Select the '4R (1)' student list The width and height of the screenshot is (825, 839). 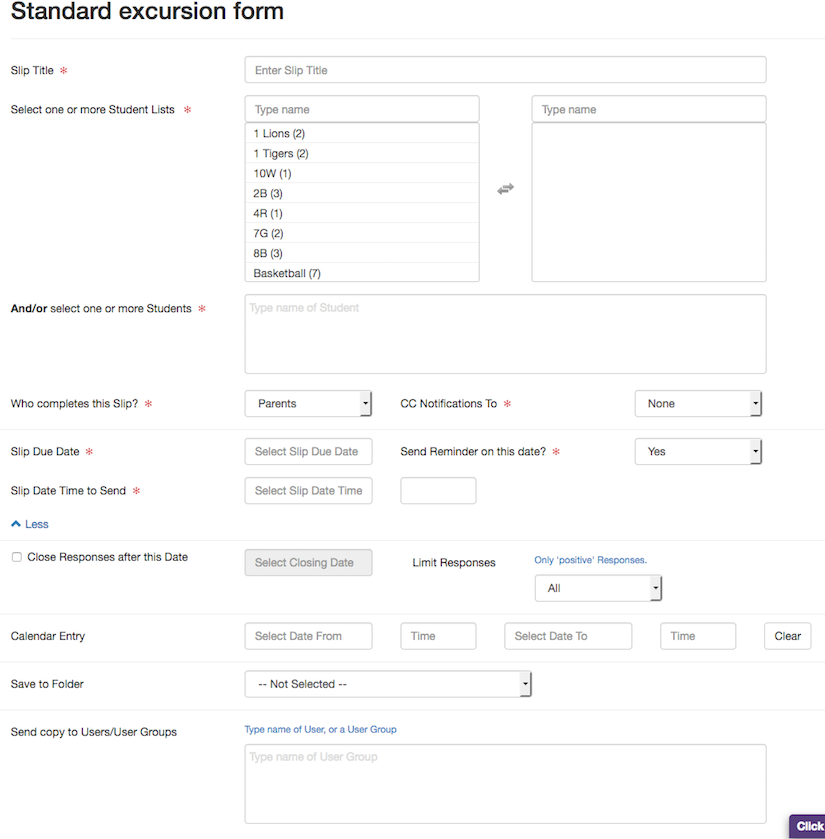point(362,213)
